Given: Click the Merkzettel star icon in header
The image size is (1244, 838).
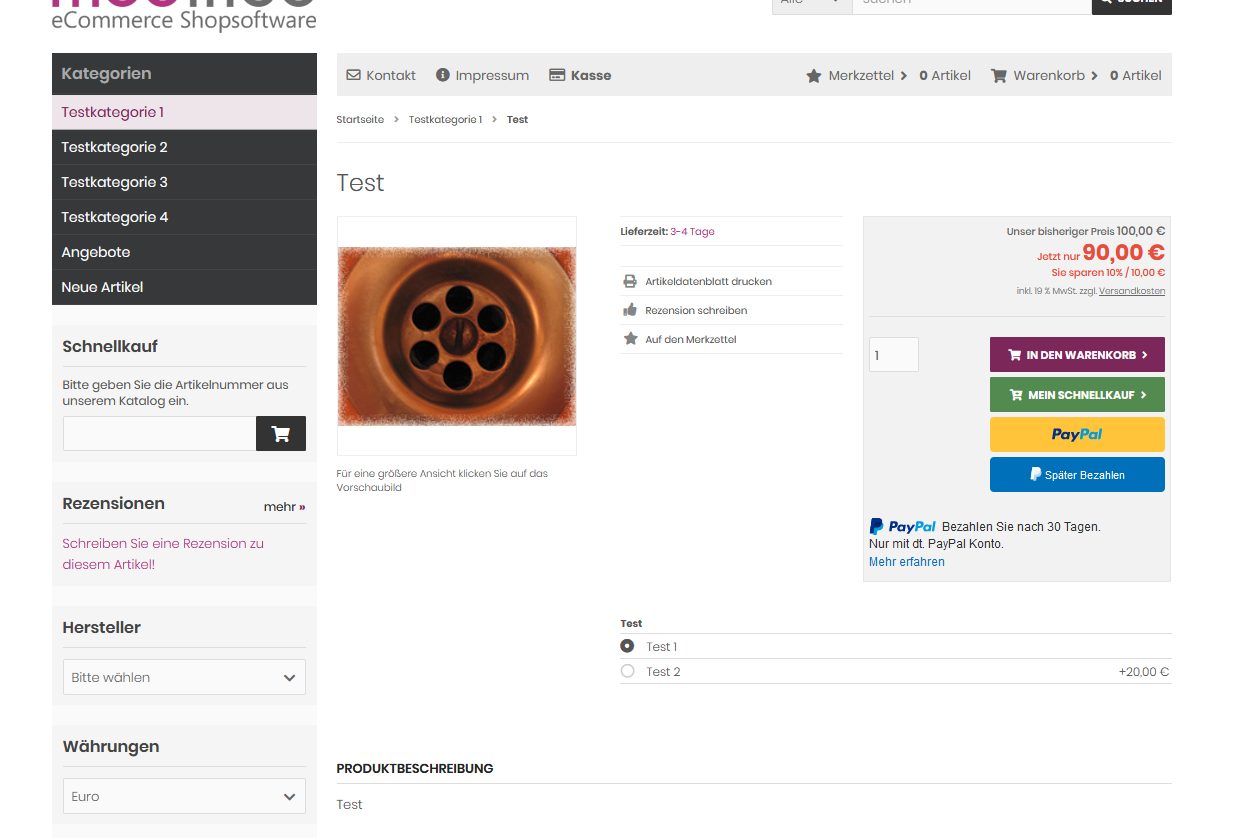Looking at the screenshot, I should coord(814,76).
